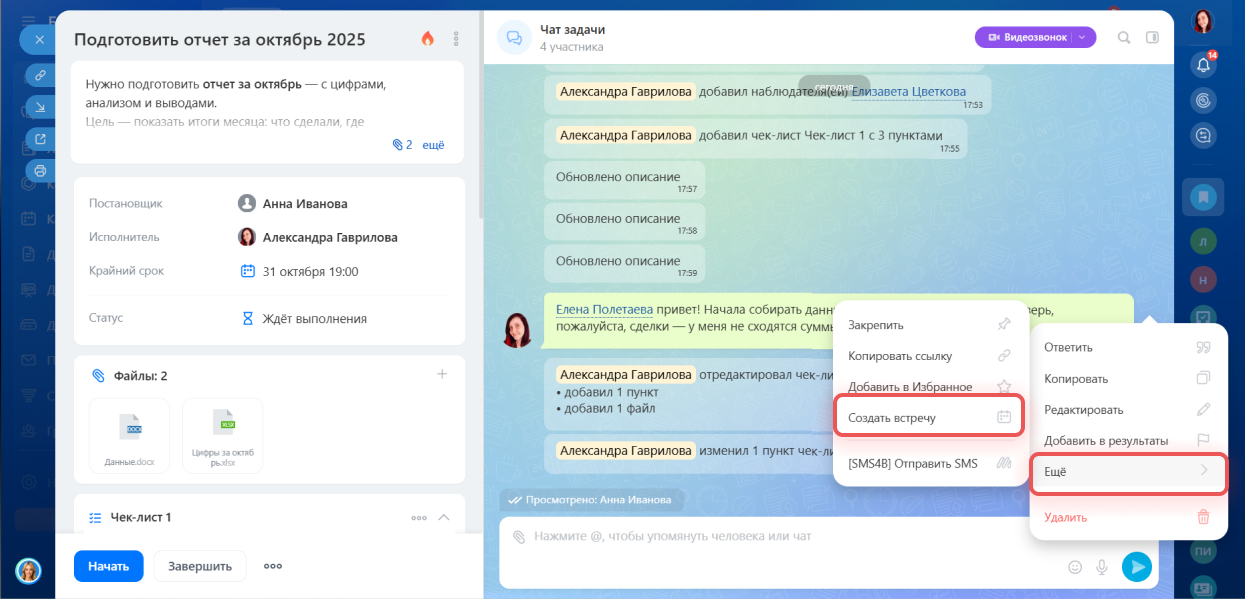Open the Данные.docx file thumbnail
Screen dimensions: 1245x599
130,436
